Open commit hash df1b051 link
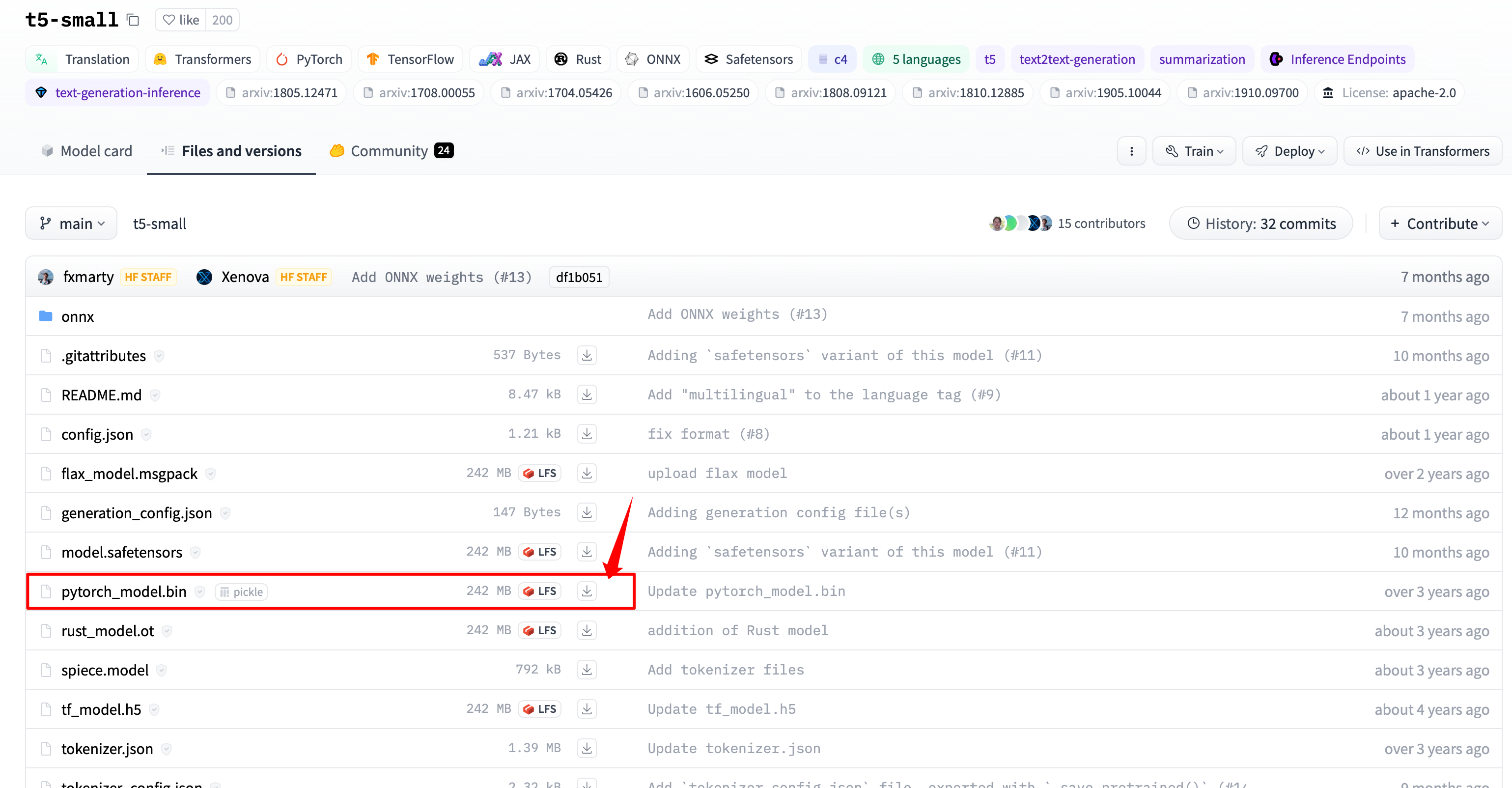 578,277
